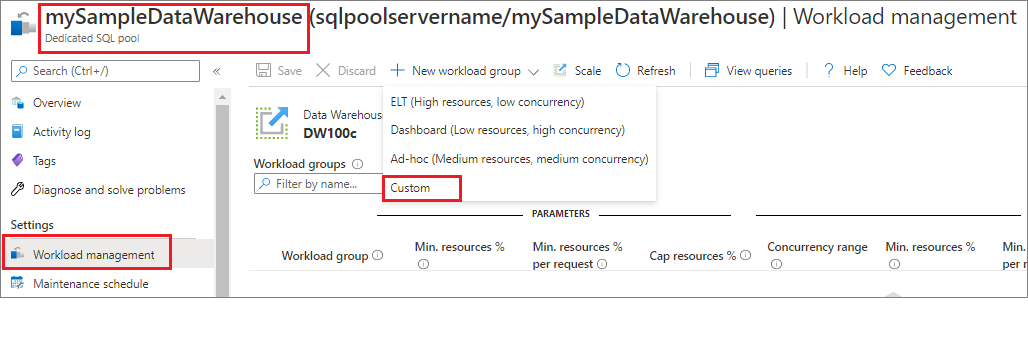Expand the New workload group dropdown chevron
Image resolution: width=1028 pixels, height=364 pixels.
533,71
